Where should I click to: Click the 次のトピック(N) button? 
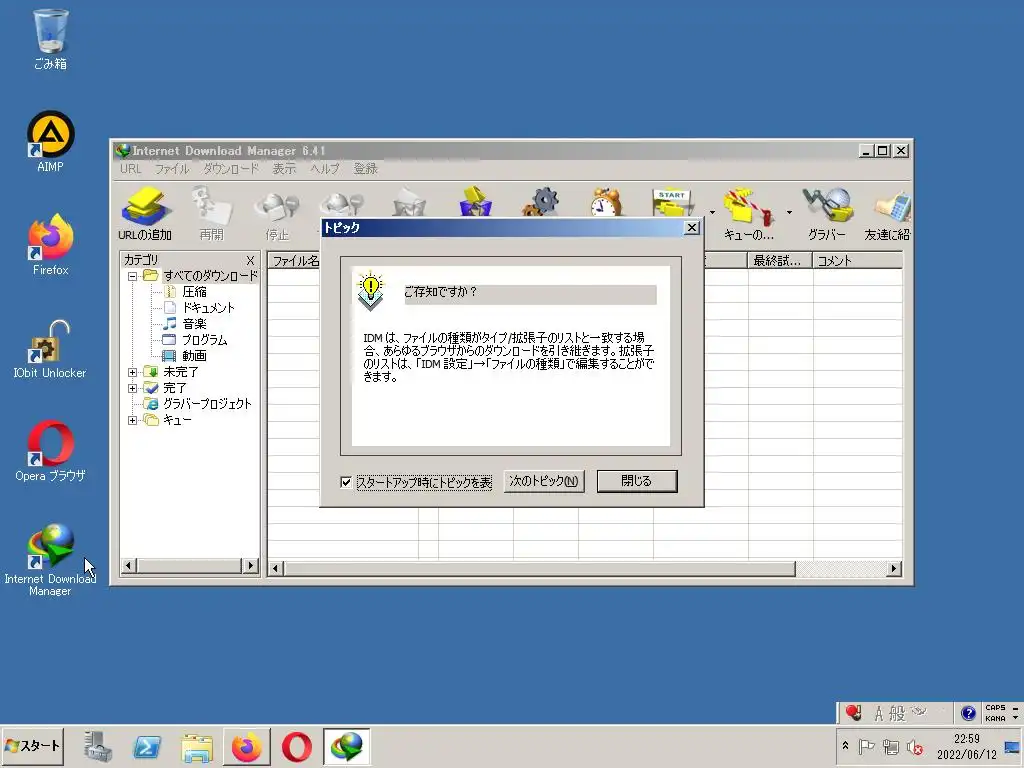pos(544,481)
